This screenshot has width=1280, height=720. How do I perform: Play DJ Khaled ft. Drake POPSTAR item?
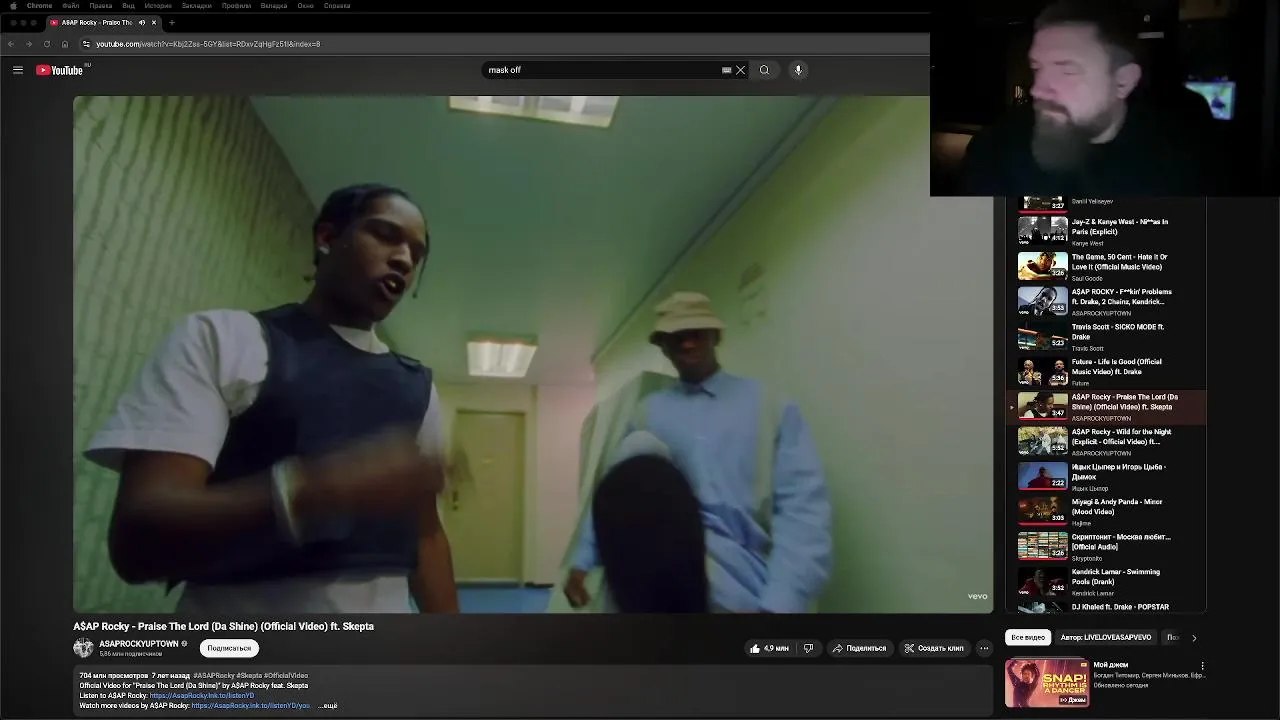tap(1106, 606)
